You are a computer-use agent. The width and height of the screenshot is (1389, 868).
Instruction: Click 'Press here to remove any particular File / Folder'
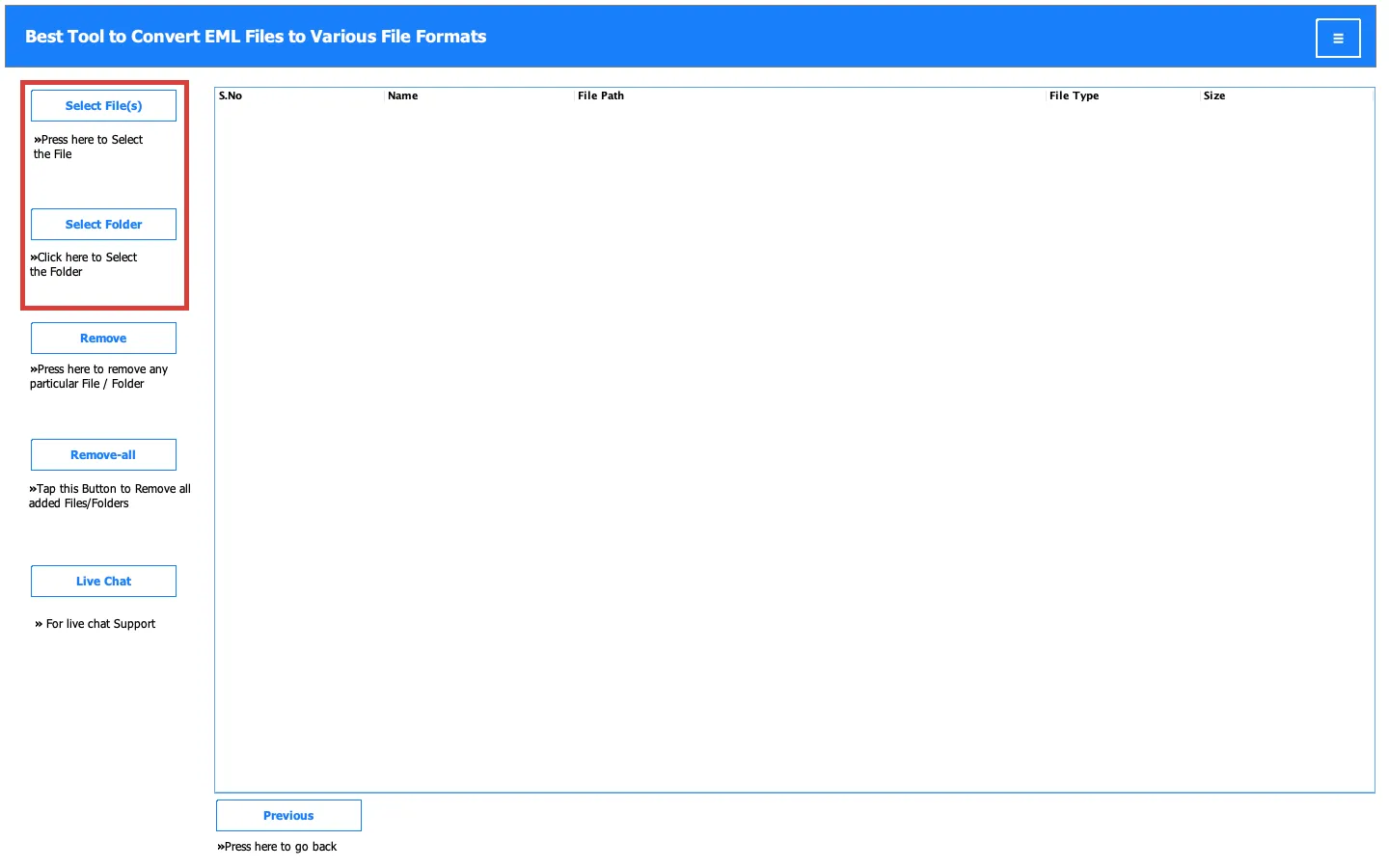98,376
